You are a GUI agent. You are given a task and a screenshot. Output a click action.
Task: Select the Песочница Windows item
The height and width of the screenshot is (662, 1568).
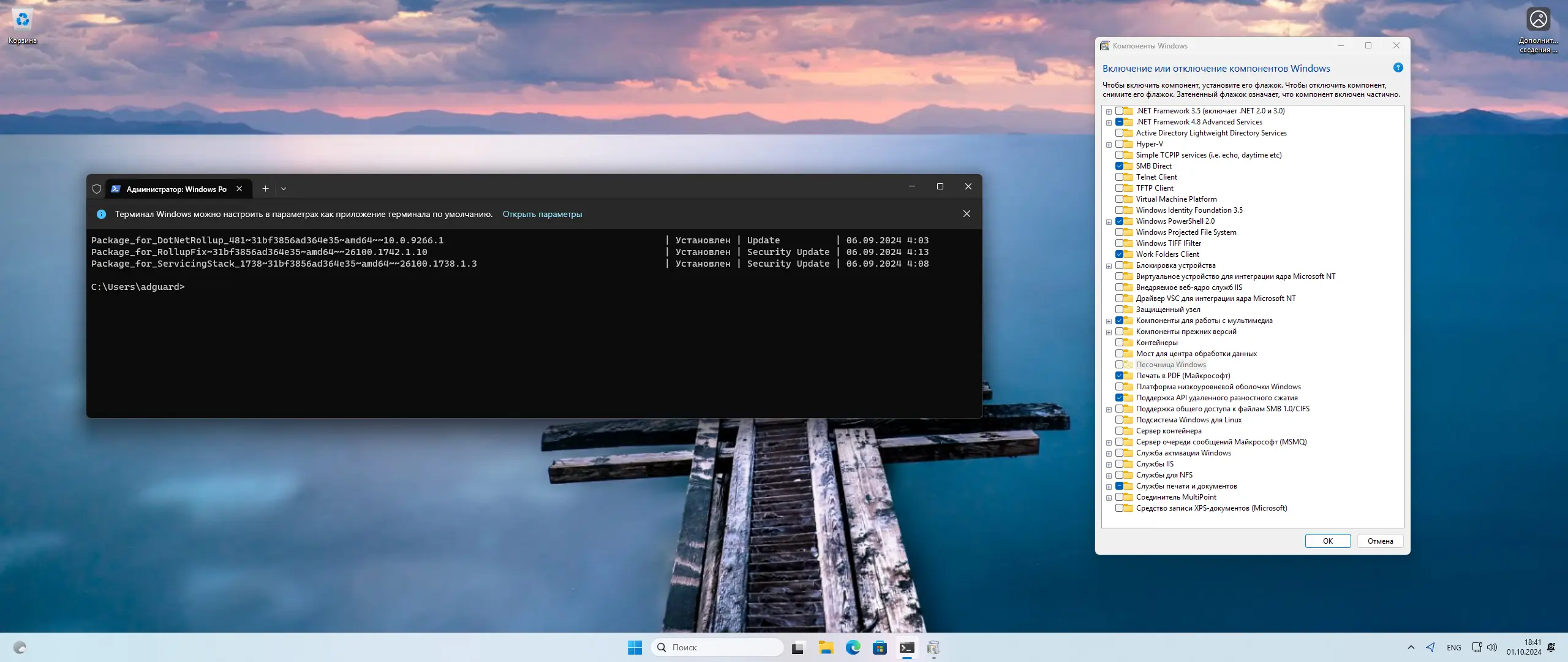point(1170,365)
